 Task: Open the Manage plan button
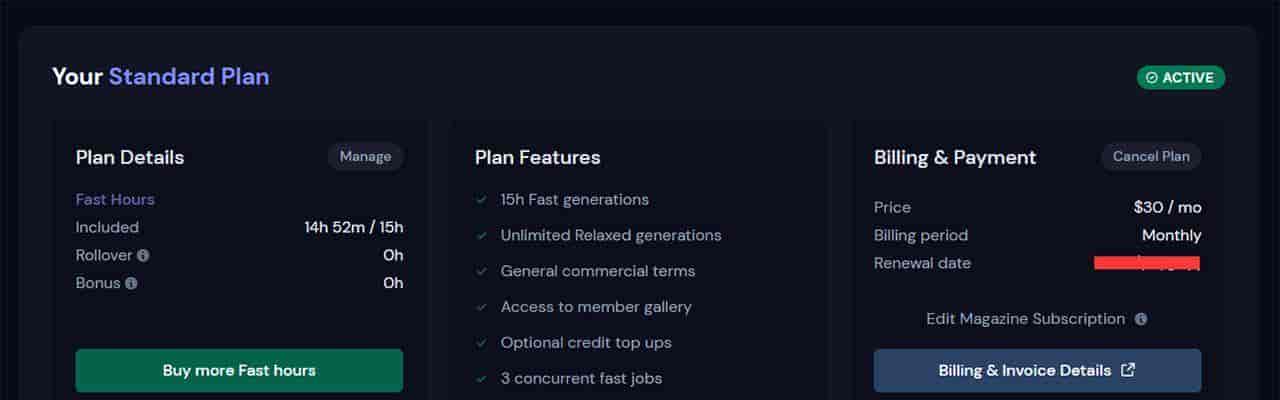pyautogui.click(x=365, y=157)
